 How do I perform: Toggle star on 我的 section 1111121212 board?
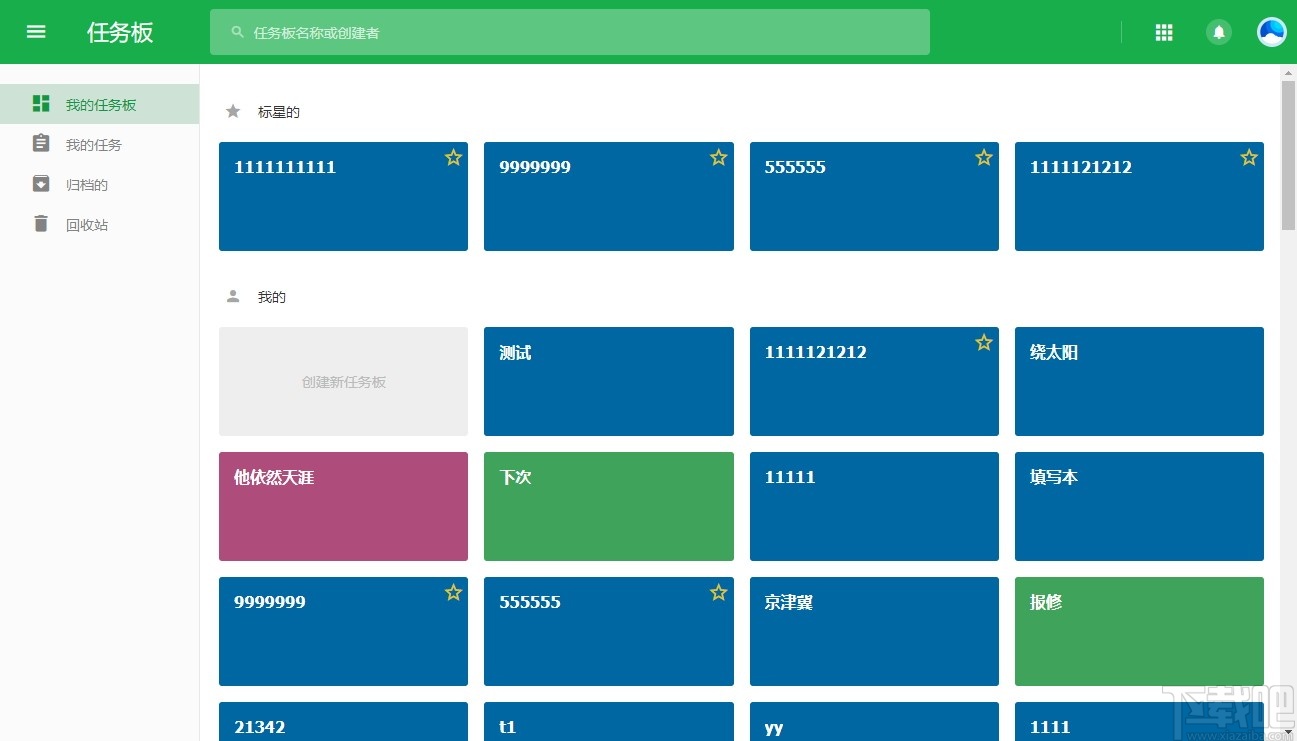tap(984, 343)
